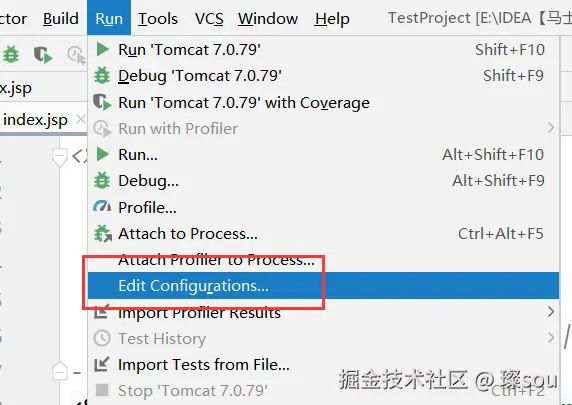
Task: Expand the Test History submenu arrow
Action: coord(551,338)
